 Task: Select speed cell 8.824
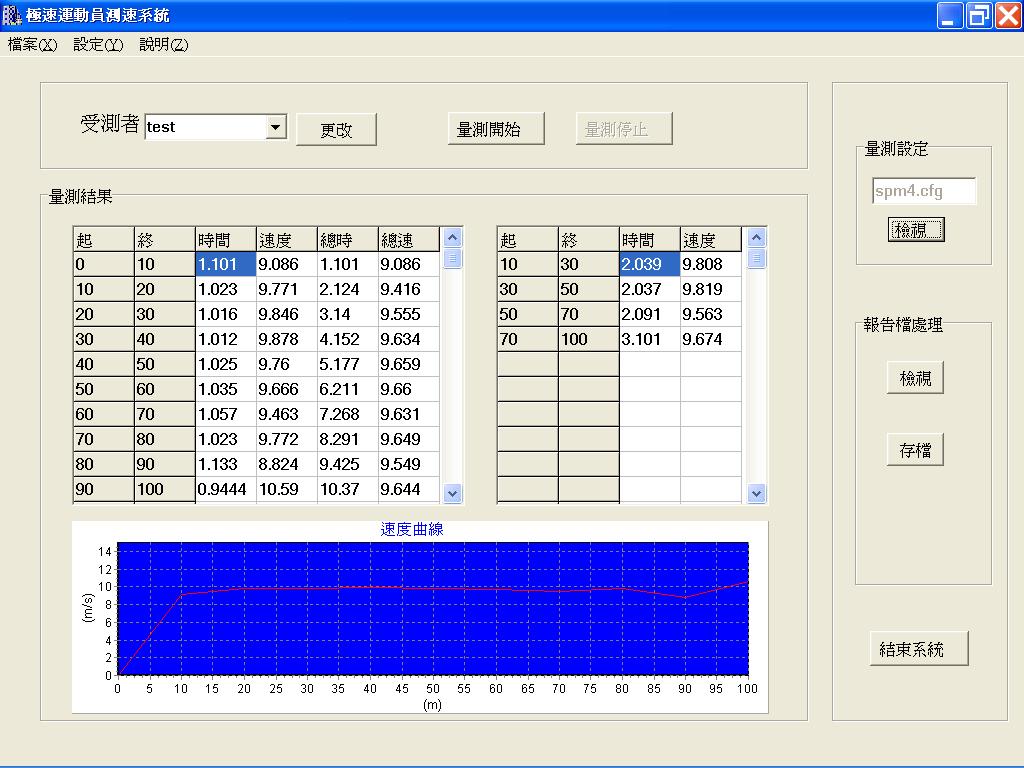point(287,464)
